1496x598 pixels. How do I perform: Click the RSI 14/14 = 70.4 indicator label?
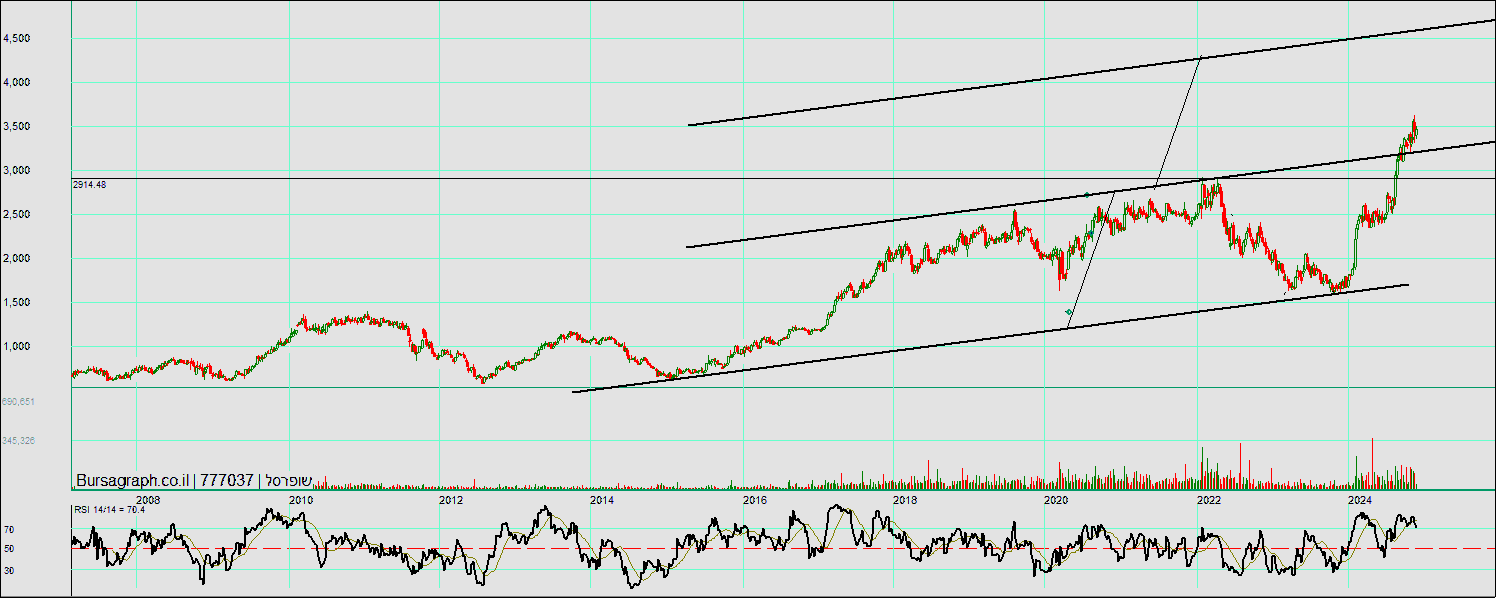109,510
